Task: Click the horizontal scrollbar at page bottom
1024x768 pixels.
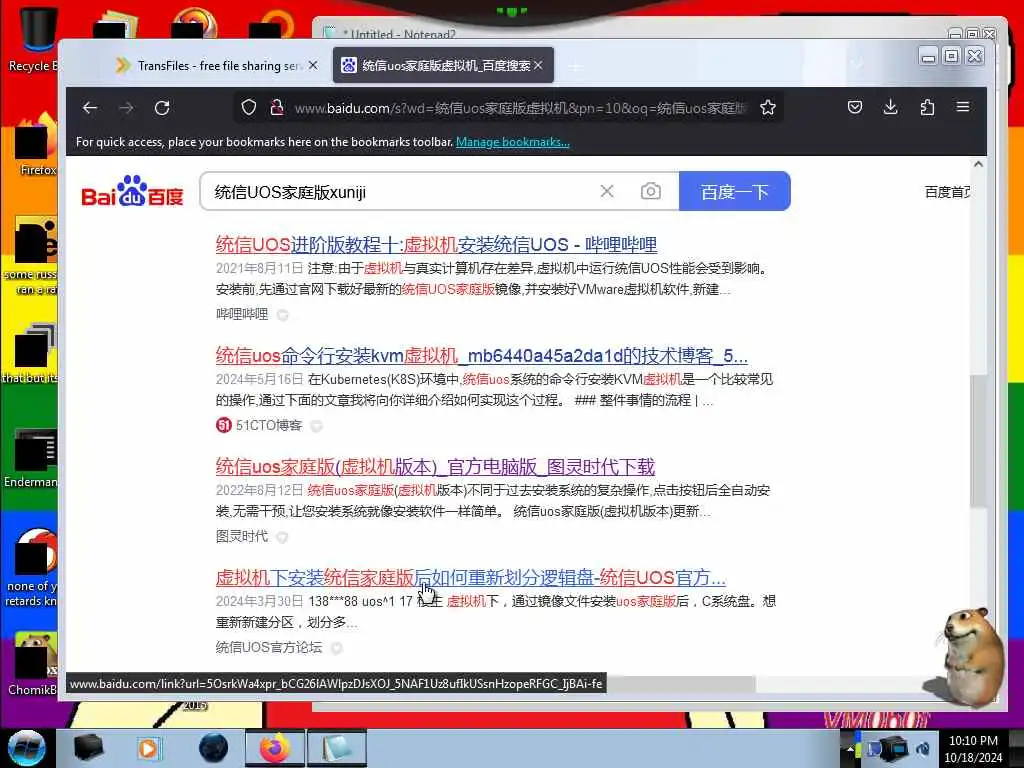Action: pos(679,684)
